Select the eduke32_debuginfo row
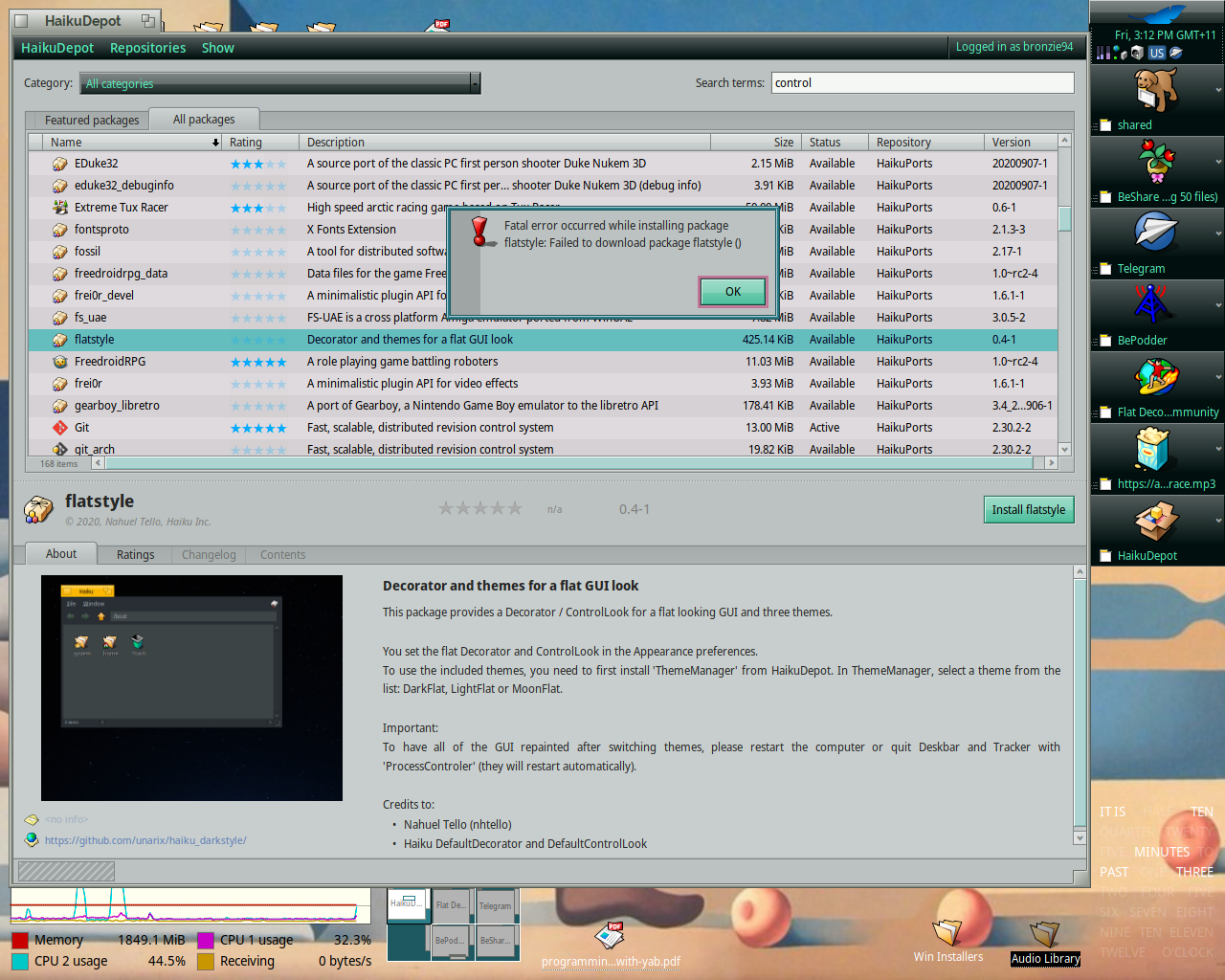1225x980 pixels. [543, 186]
